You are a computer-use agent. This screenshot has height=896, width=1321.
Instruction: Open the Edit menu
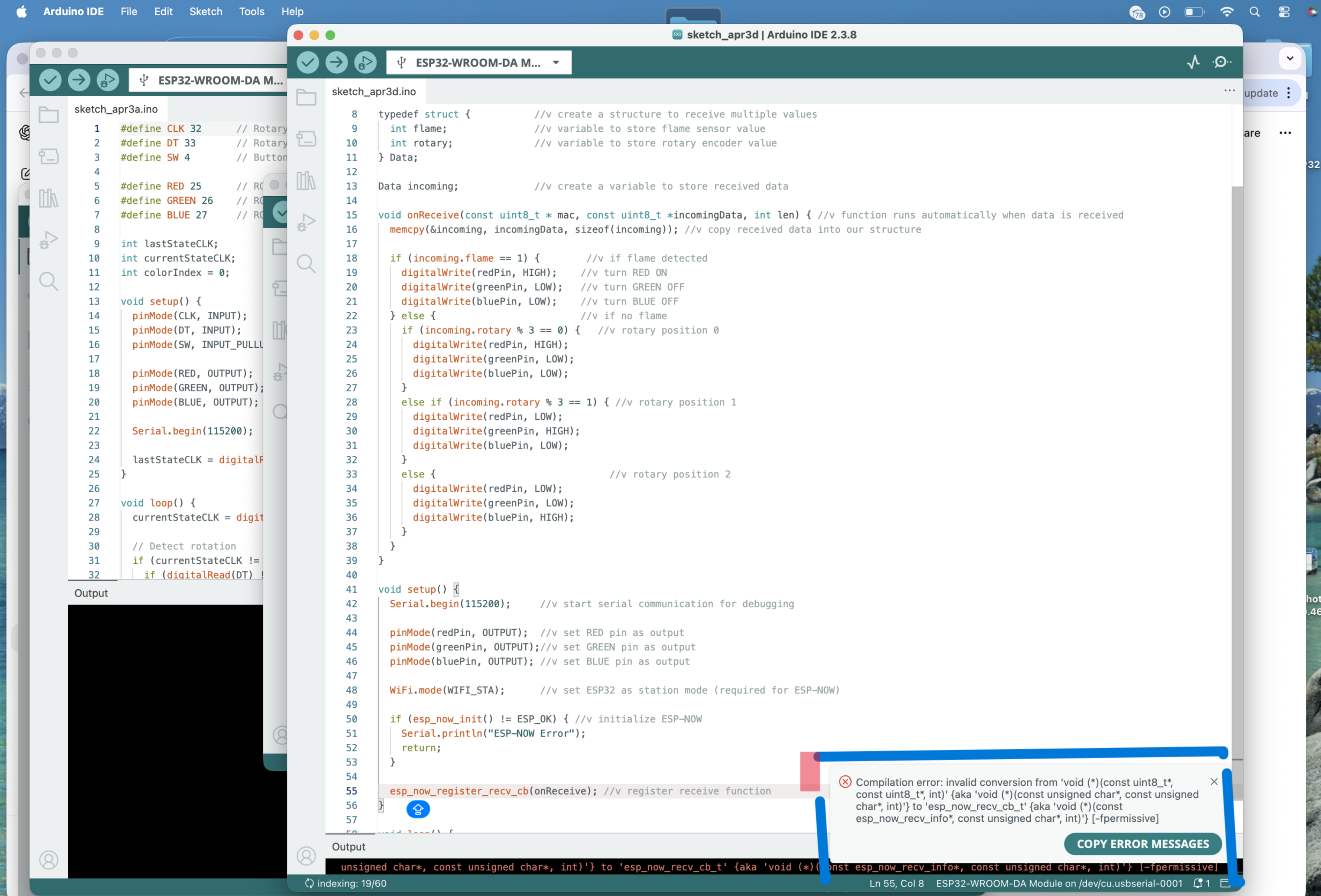tap(163, 12)
